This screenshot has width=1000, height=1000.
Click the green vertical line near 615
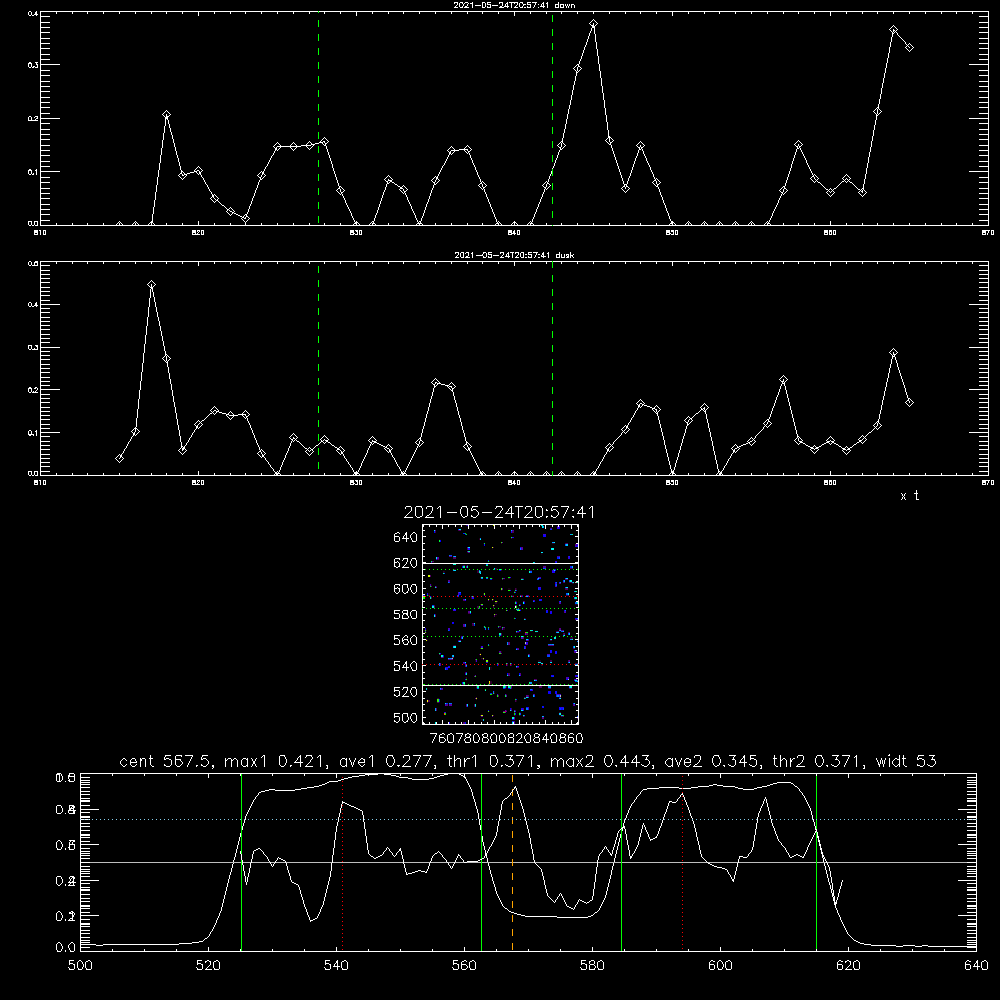point(816,862)
